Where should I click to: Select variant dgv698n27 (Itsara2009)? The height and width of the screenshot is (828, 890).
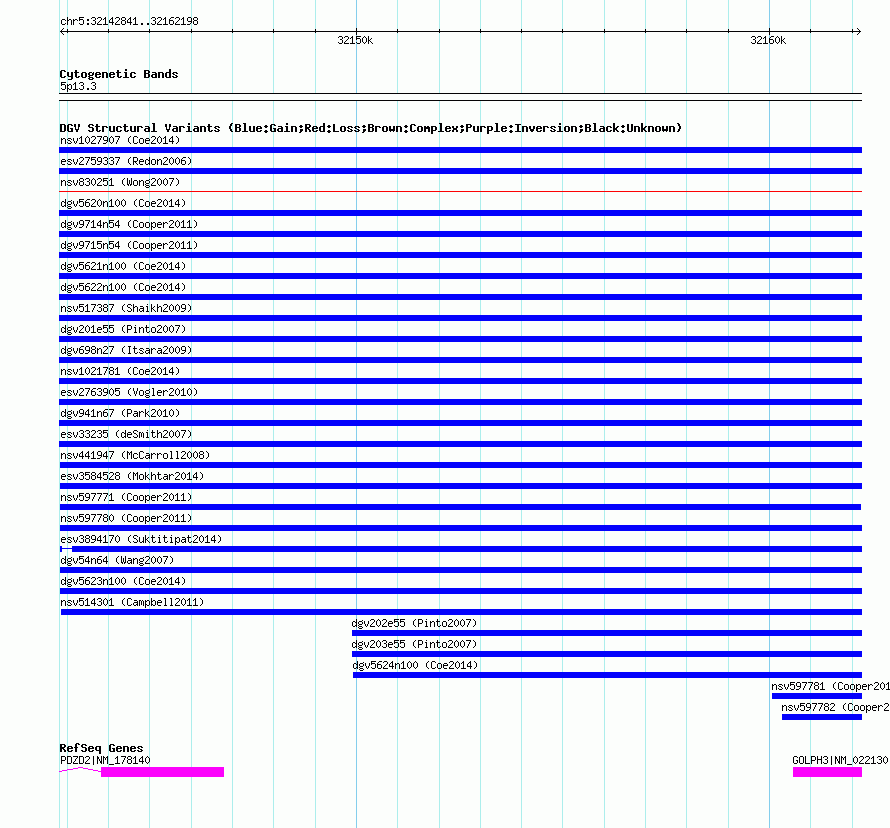[126, 350]
